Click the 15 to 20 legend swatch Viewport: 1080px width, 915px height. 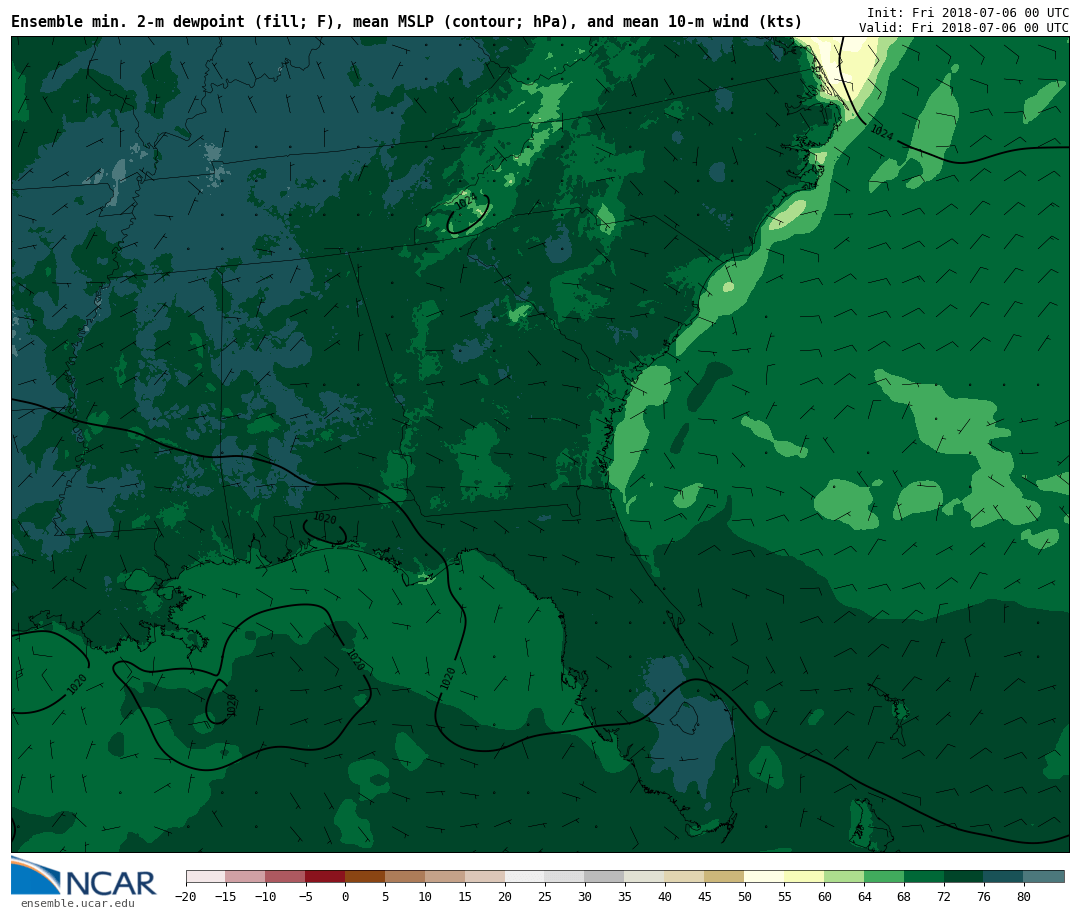click(486, 876)
